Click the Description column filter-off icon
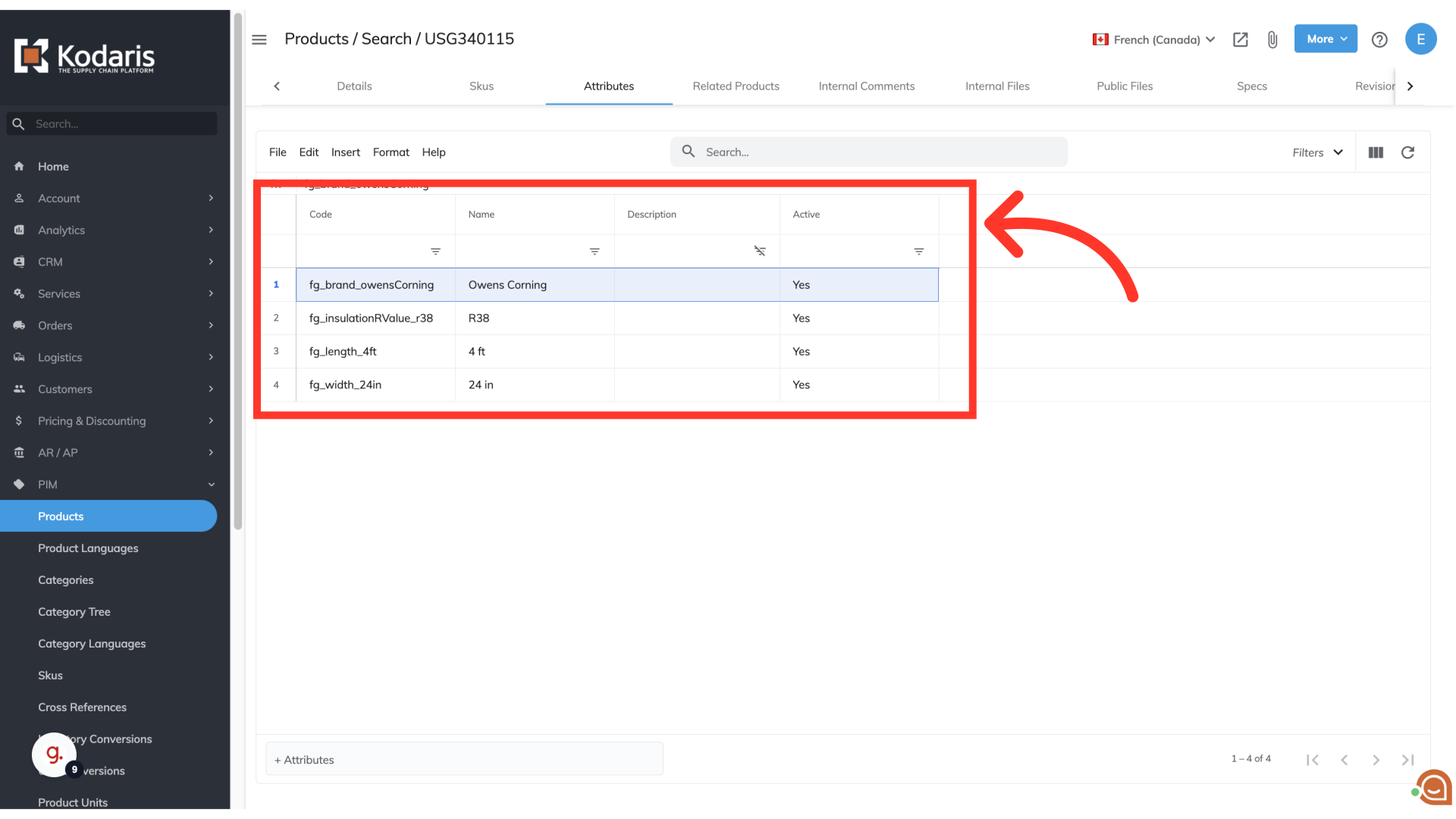Image resolution: width=1456 pixels, height=819 pixels. pyautogui.click(x=759, y=251)
